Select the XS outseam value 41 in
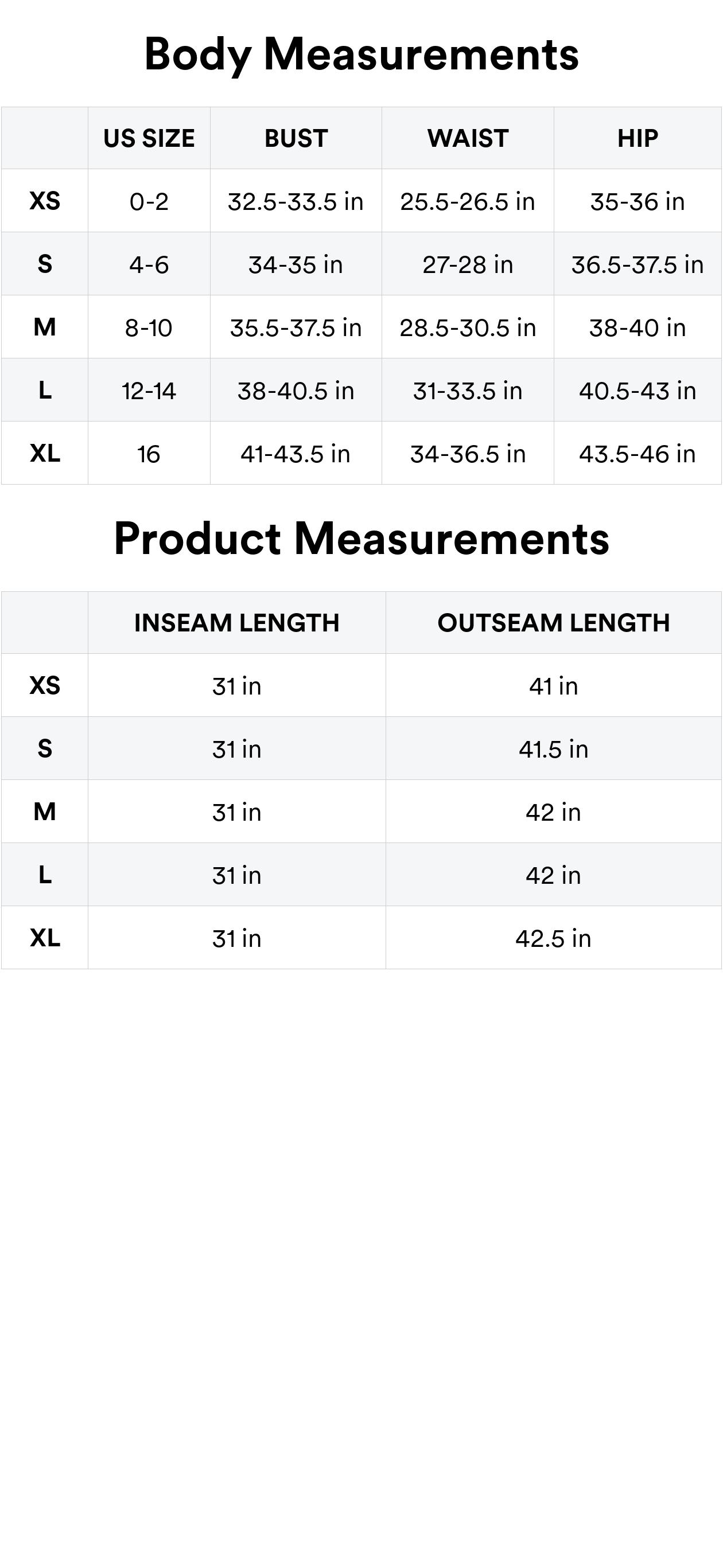Screen dimensions: 723x1568 click(x=553, y=686)
